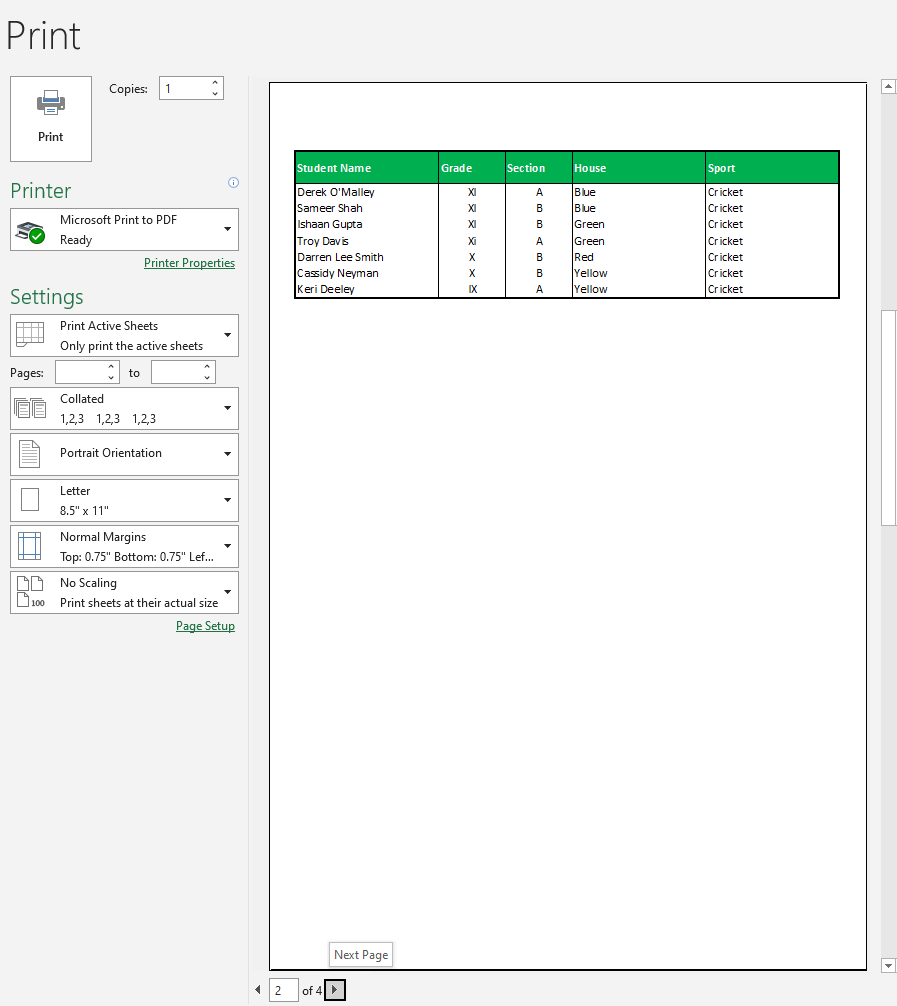Open Printer Properties
Image resolution: width=897 pixels, height=1006 pixels.
[189, 262]
